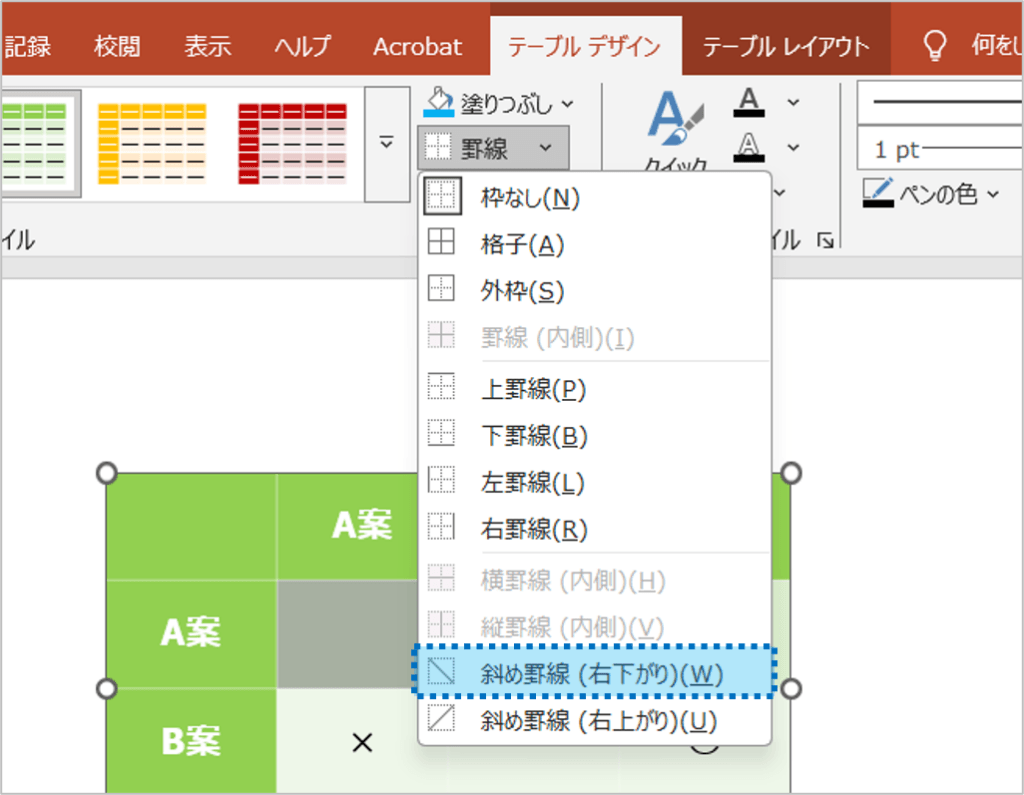Click the top-right table resize handle
1024x795 pixels.
(791, 472)
